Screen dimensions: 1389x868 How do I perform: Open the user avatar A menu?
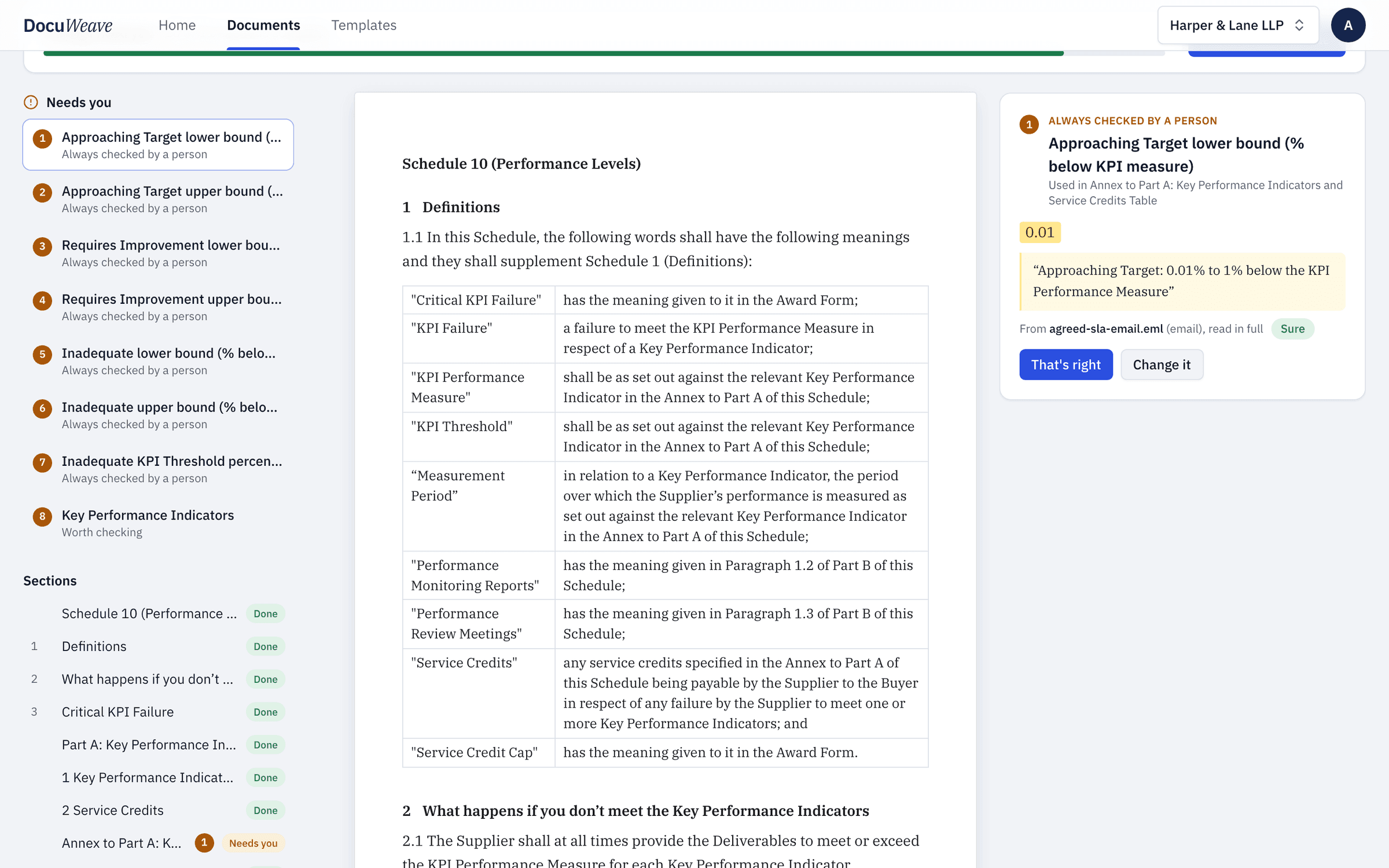(1347, 25)
